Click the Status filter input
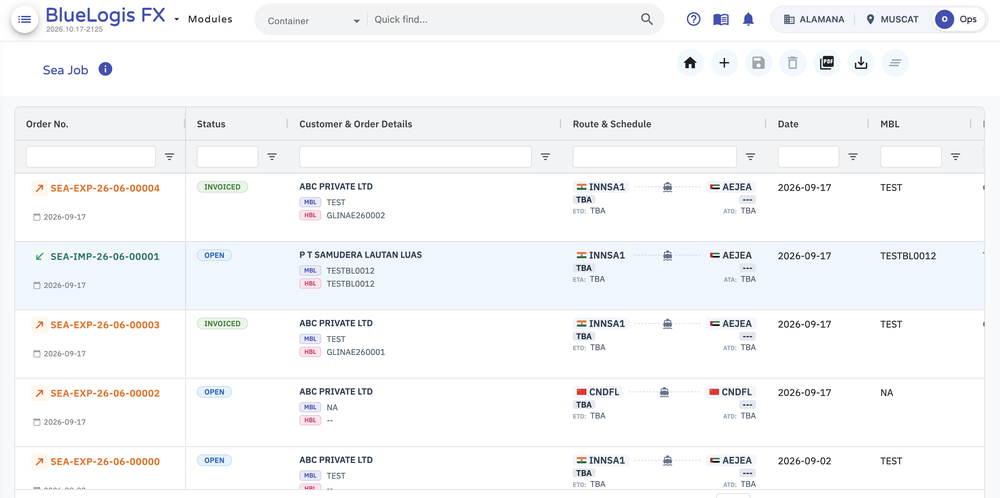Image resolution: width=1000 pixels, height=498 pixels. coord(228,157)
